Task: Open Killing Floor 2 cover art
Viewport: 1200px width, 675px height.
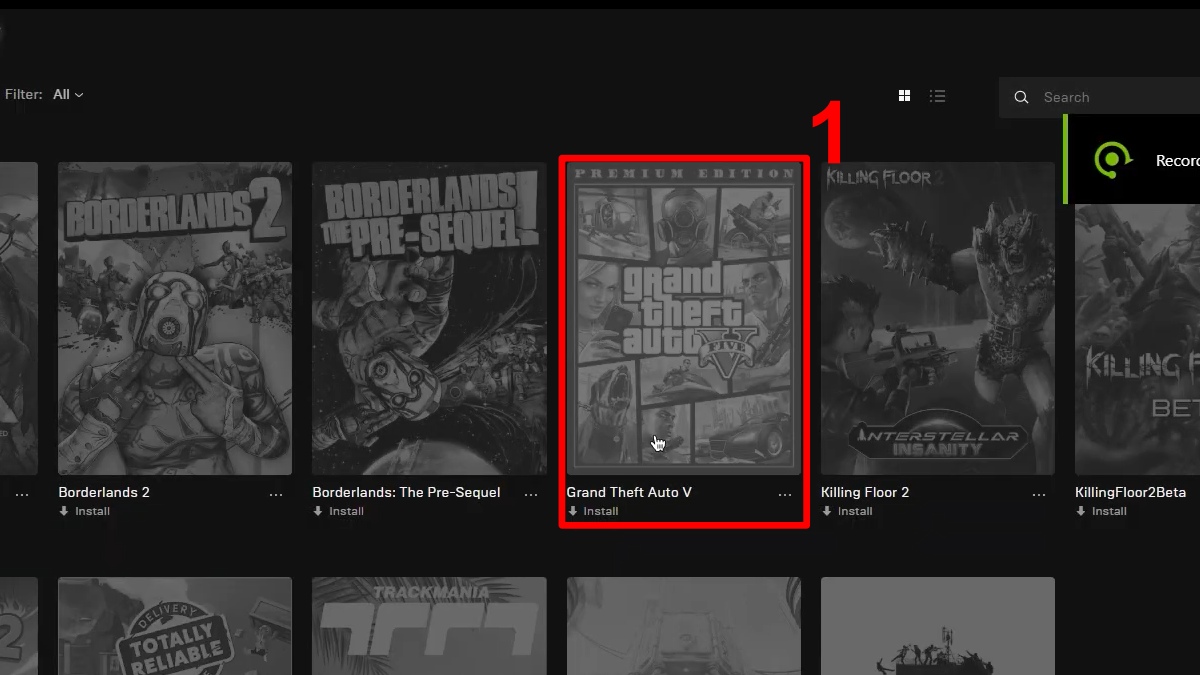Action: tap(938, 318)
